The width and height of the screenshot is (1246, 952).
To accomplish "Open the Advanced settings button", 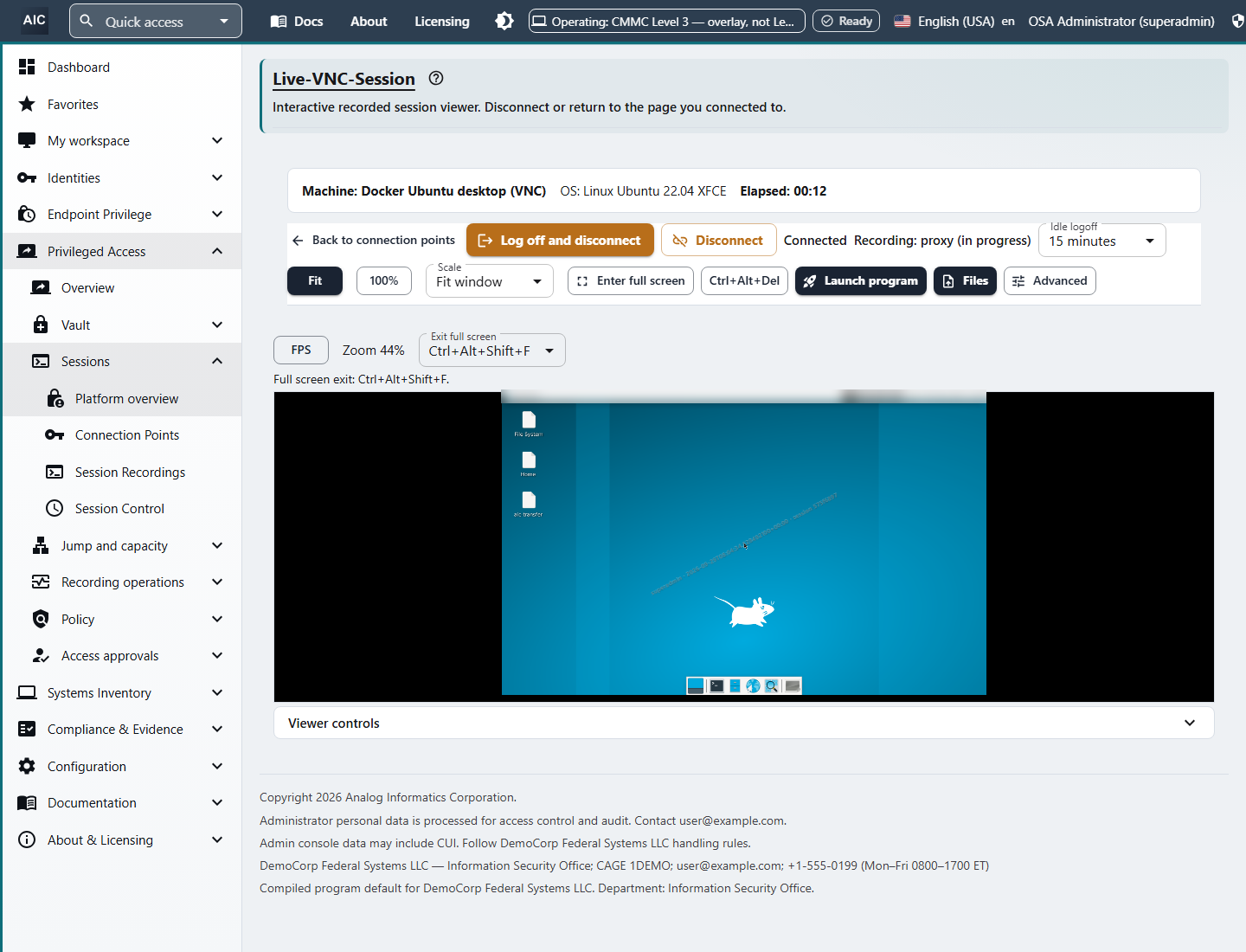I will click(1050, 280).
